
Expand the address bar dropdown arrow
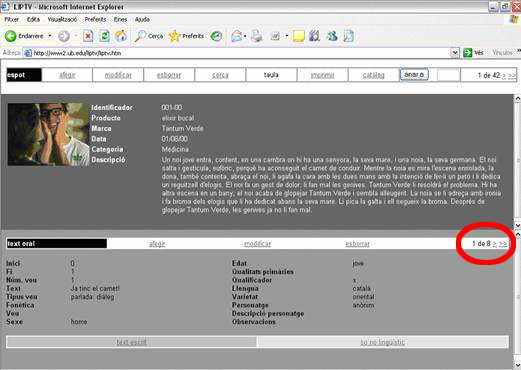[x=455, y=53]
